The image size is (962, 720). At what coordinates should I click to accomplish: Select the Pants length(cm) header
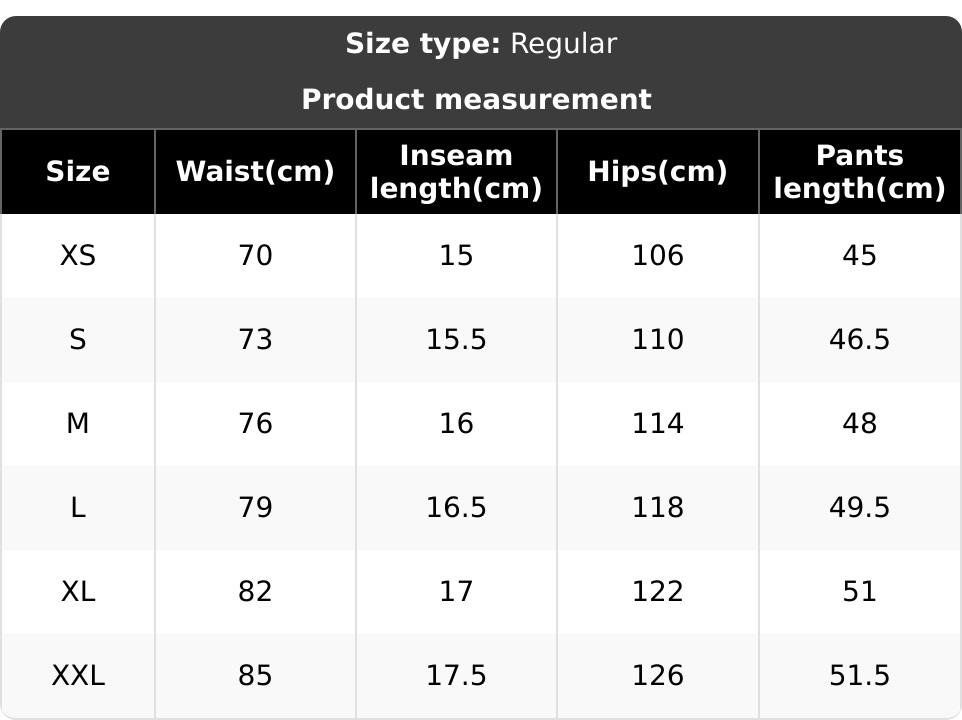click(x=859, y=172)
